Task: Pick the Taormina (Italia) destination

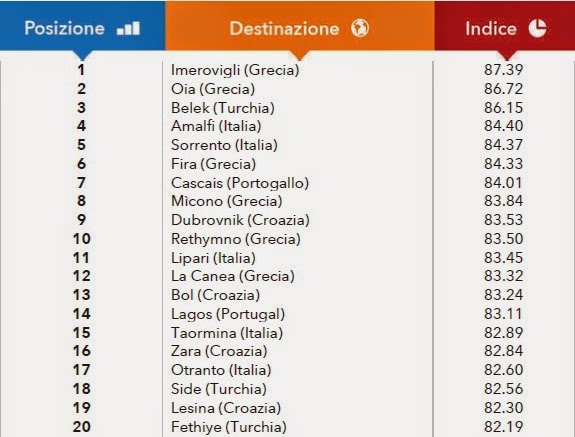Action: point(227,333)
